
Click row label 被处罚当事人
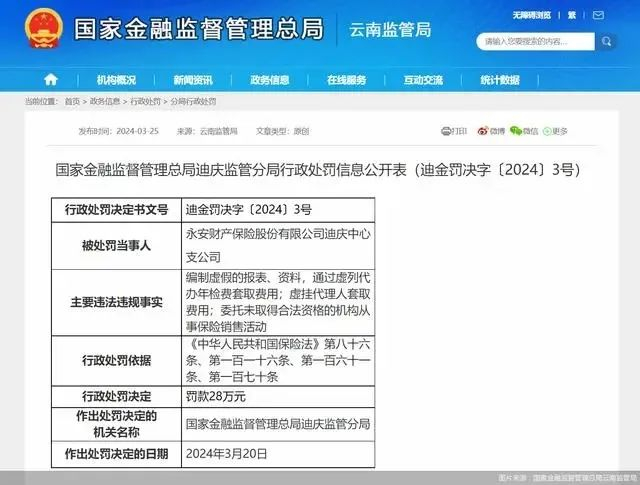tap(116, 245)
